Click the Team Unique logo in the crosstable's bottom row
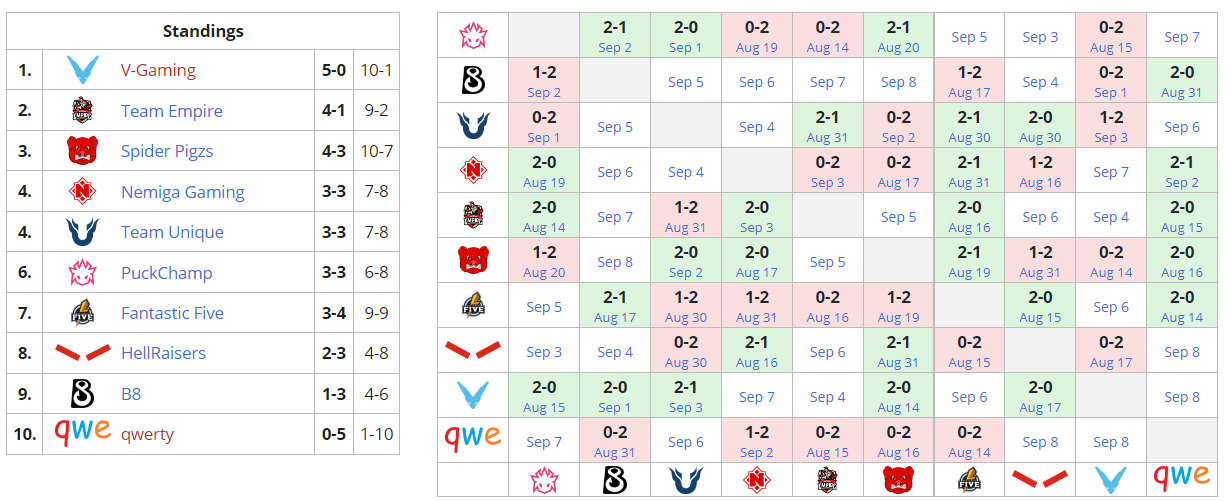The width and height of the screenshot is (1225, 501). tap(685, 480)
